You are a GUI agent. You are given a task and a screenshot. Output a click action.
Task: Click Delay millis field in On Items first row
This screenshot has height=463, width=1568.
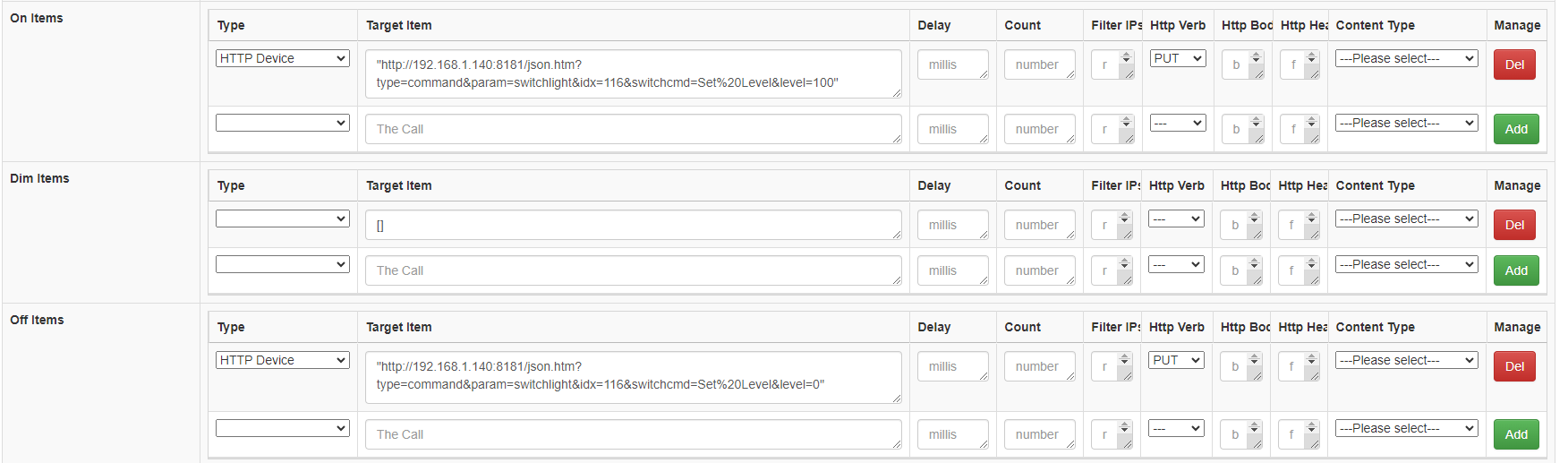click(953, 64)
